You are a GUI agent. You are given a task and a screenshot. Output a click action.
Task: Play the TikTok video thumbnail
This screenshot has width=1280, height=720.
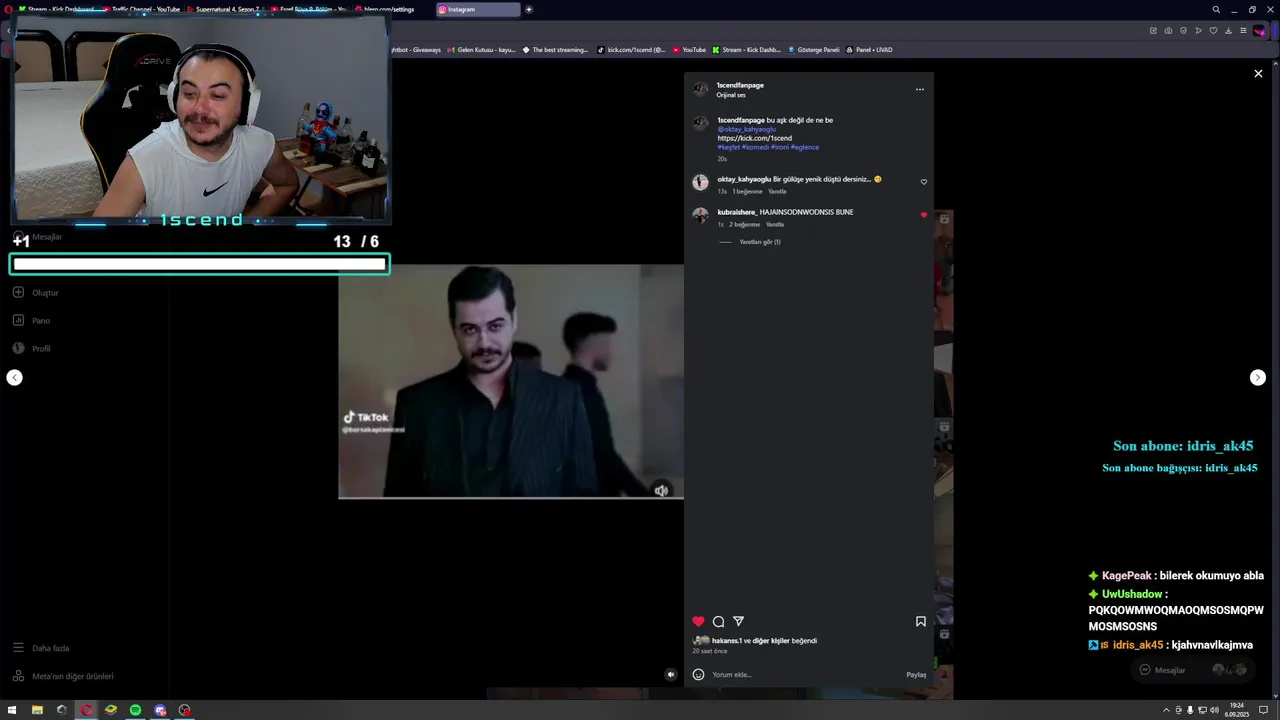click(x=511, y=381)
